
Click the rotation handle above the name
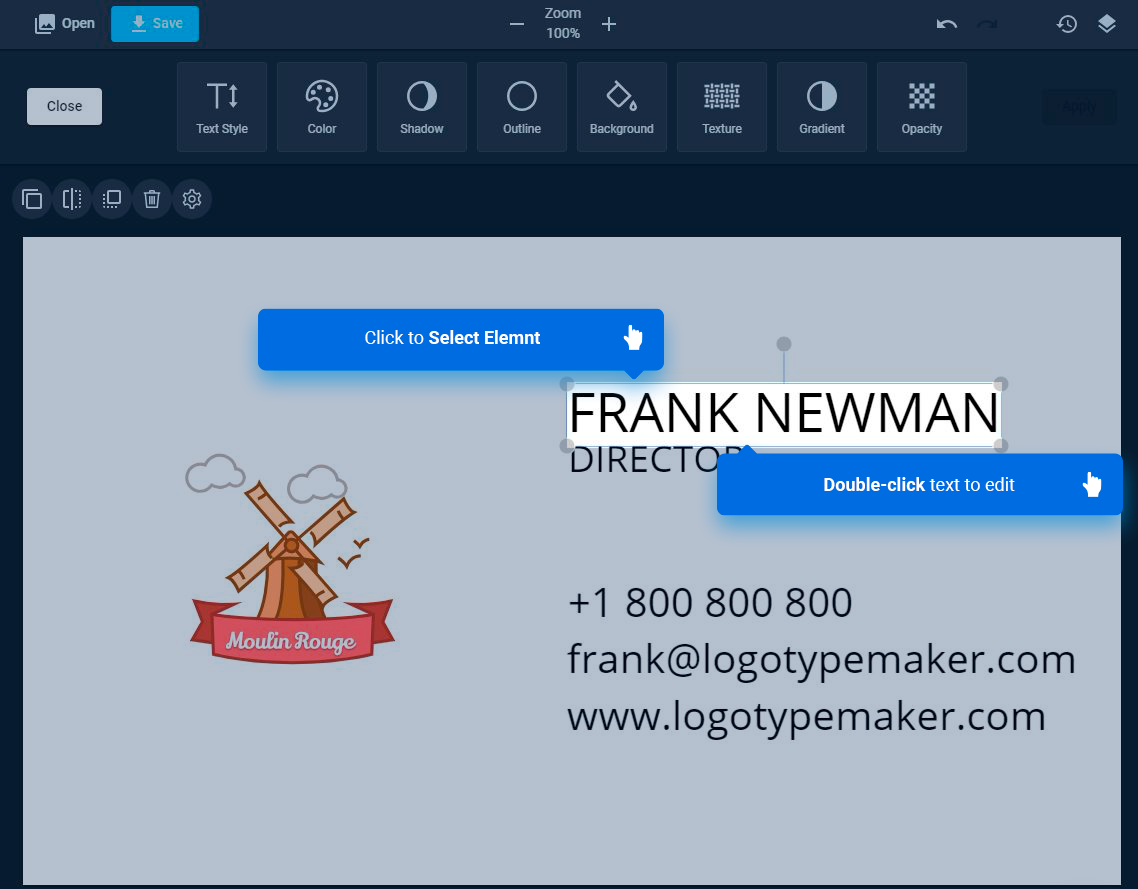point(784,343)
